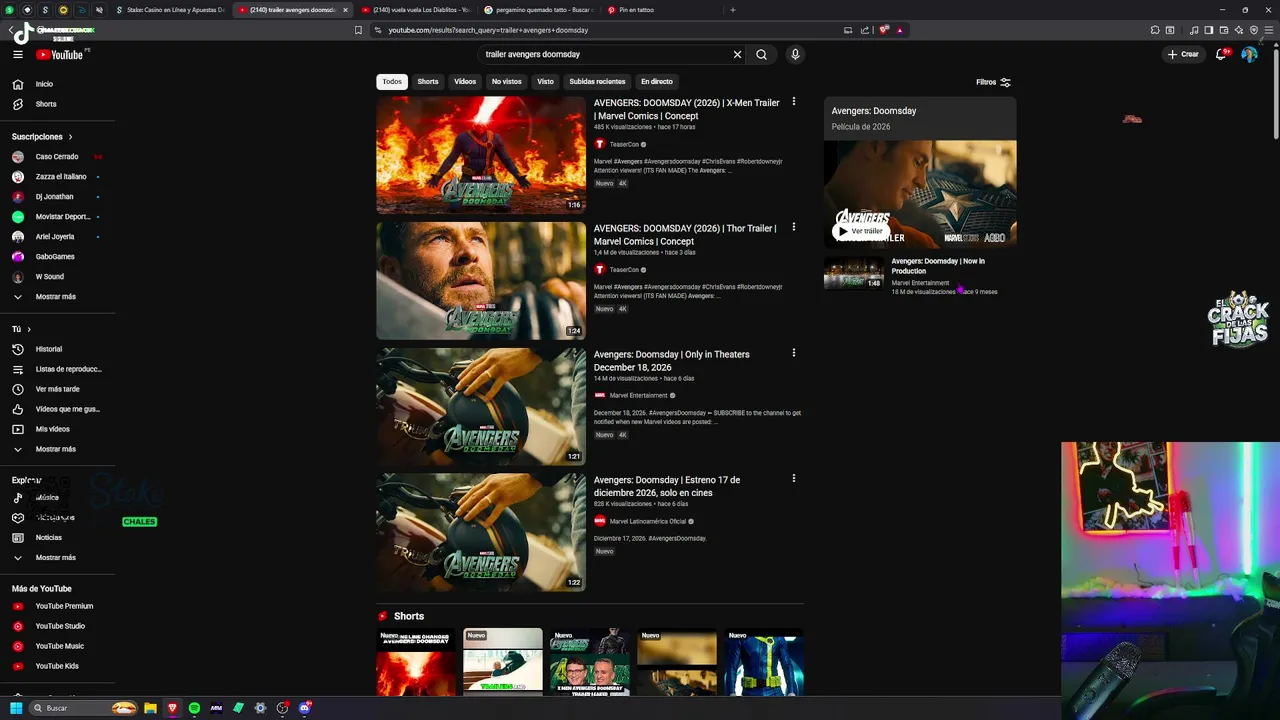
Task: Open the Filtros filter panel
Action: click(993, 82)
